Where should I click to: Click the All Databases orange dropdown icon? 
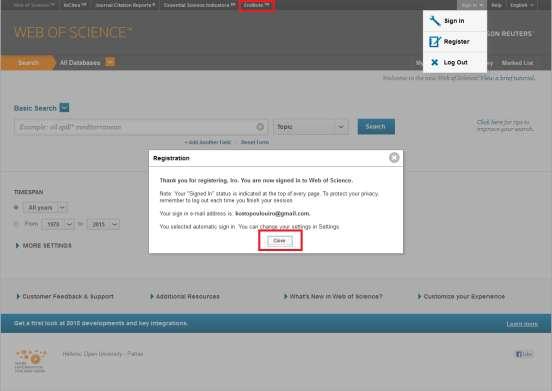coord(110,62)
